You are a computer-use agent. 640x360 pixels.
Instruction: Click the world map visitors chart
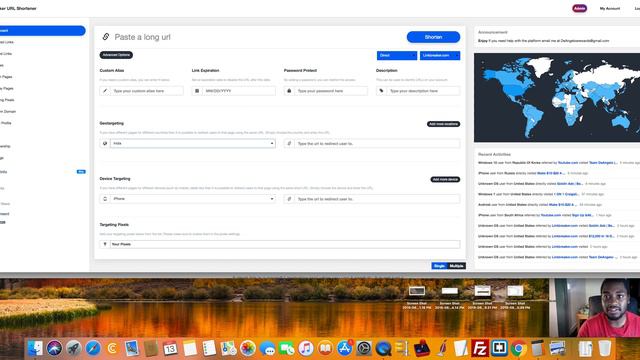[557, 98]
